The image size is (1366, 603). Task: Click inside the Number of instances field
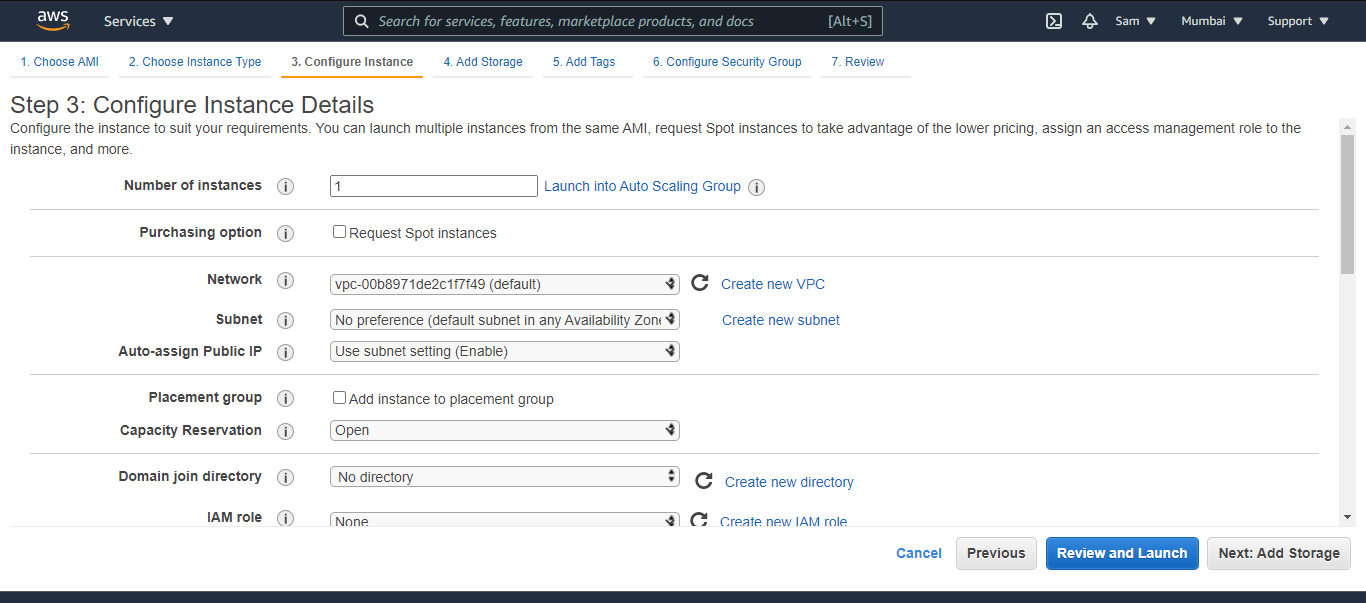(433, 186)
